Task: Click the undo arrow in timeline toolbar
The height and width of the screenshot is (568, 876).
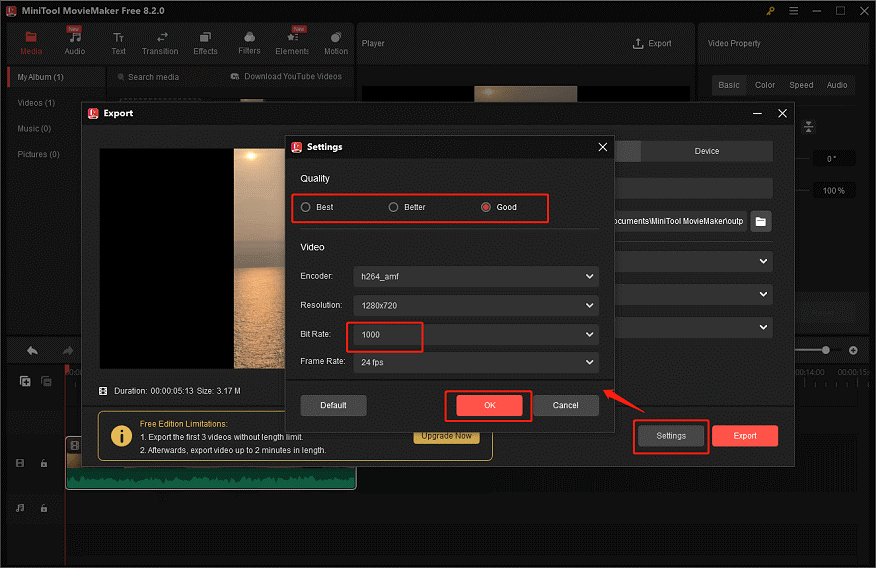Action: [x=32, y=350]
